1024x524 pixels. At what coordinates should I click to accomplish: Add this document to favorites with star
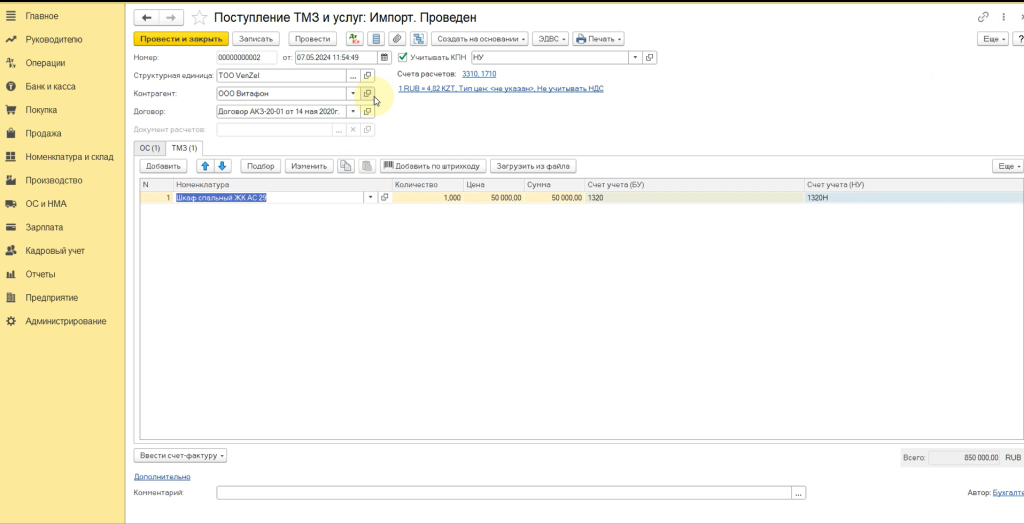coord(200,18)
